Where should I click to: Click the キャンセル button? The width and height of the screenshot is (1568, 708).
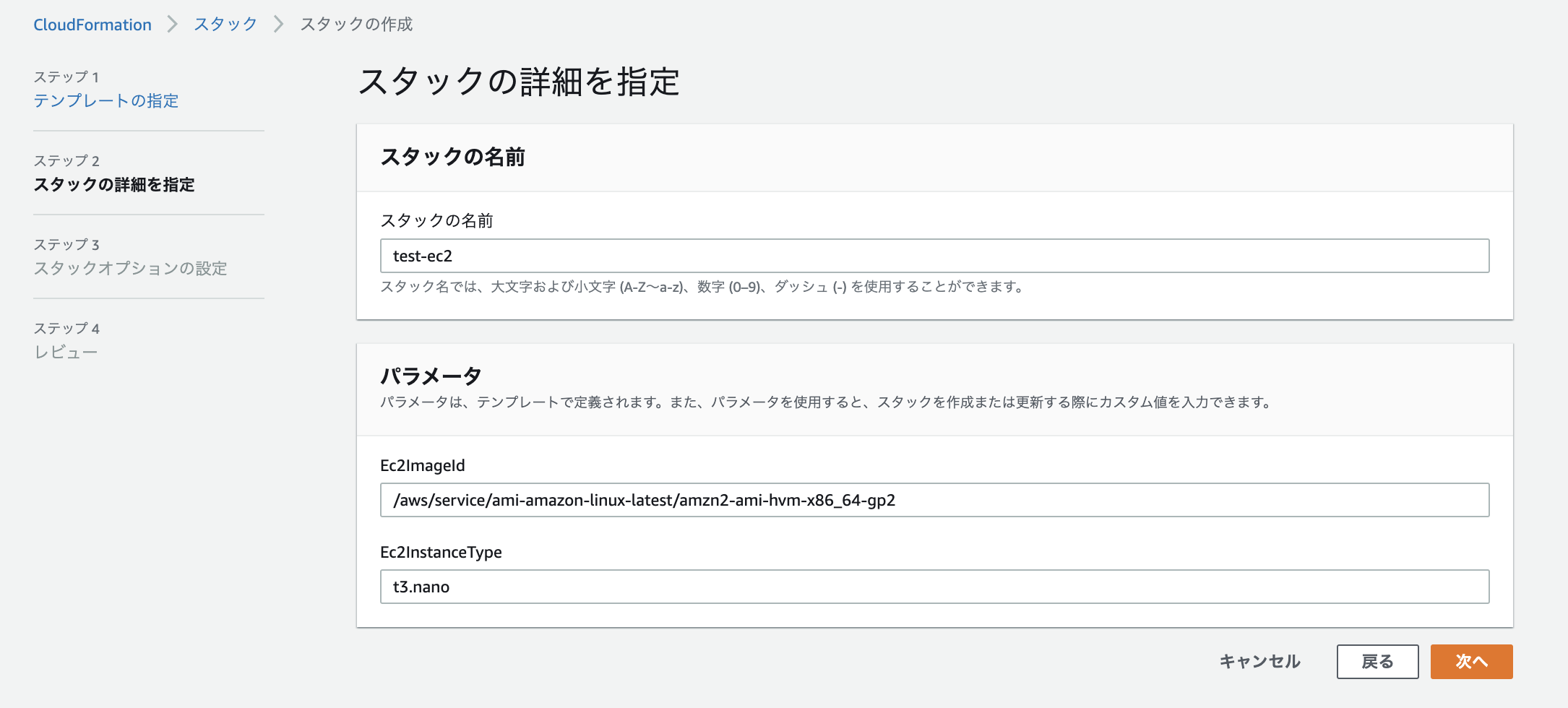1259,662
